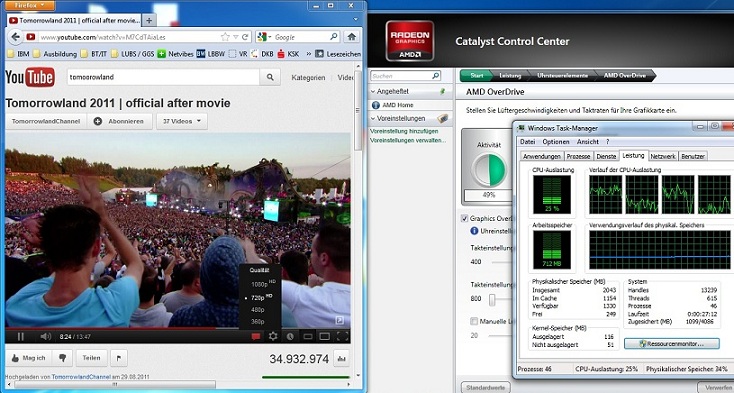734x393 pixels.
Task: Enter fullscreen mode on the video
Action: pos(343,336)
